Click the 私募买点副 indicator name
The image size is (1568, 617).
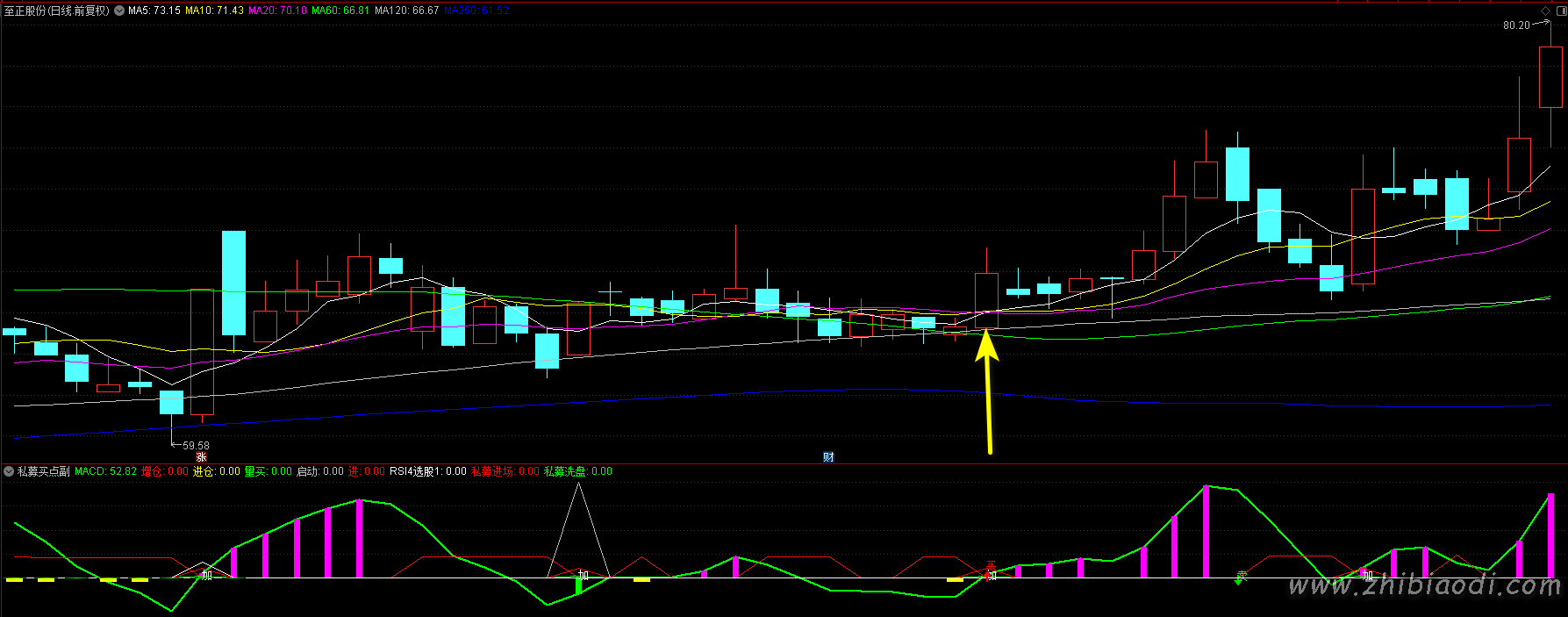tap(43, 472)
